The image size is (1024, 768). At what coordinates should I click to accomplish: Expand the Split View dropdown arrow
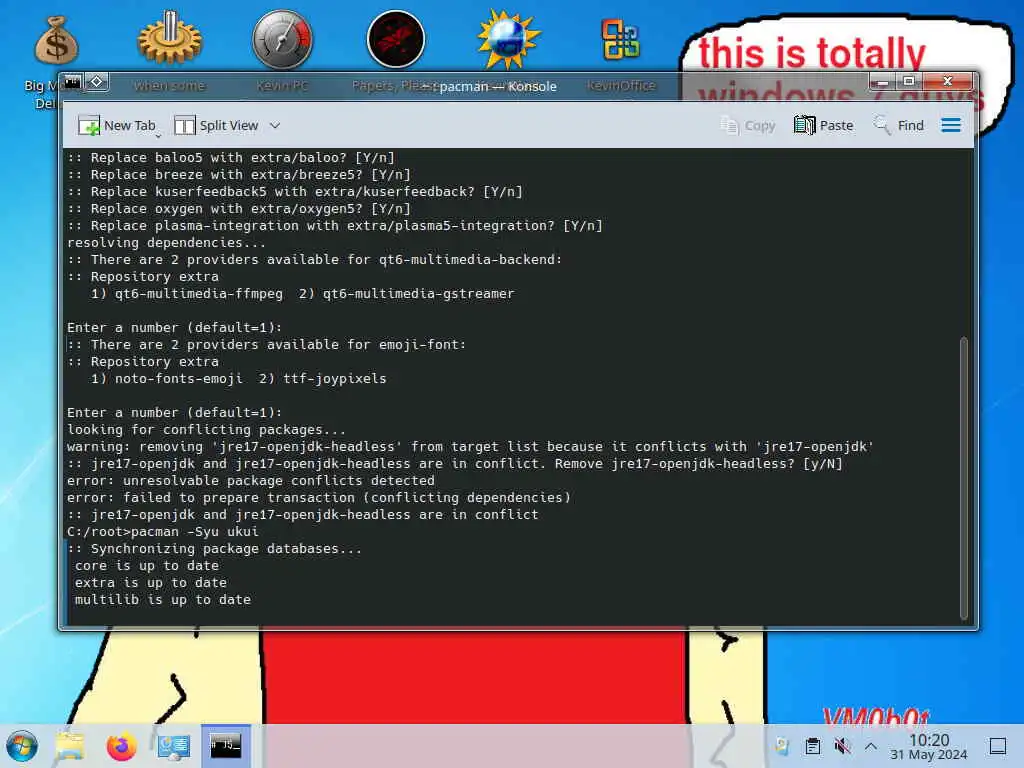point(275,125)
